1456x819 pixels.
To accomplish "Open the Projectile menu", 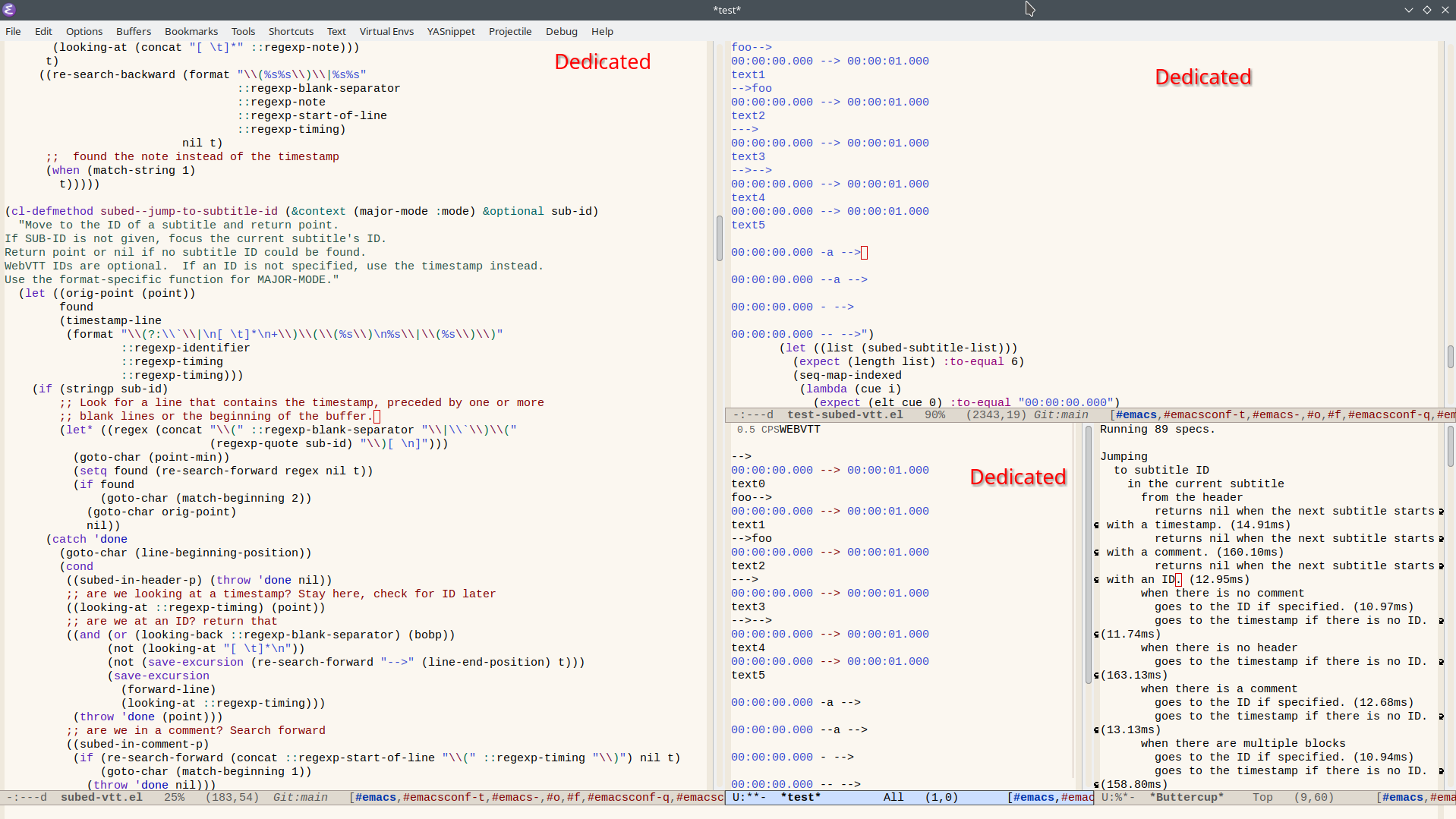I will 510,31.
